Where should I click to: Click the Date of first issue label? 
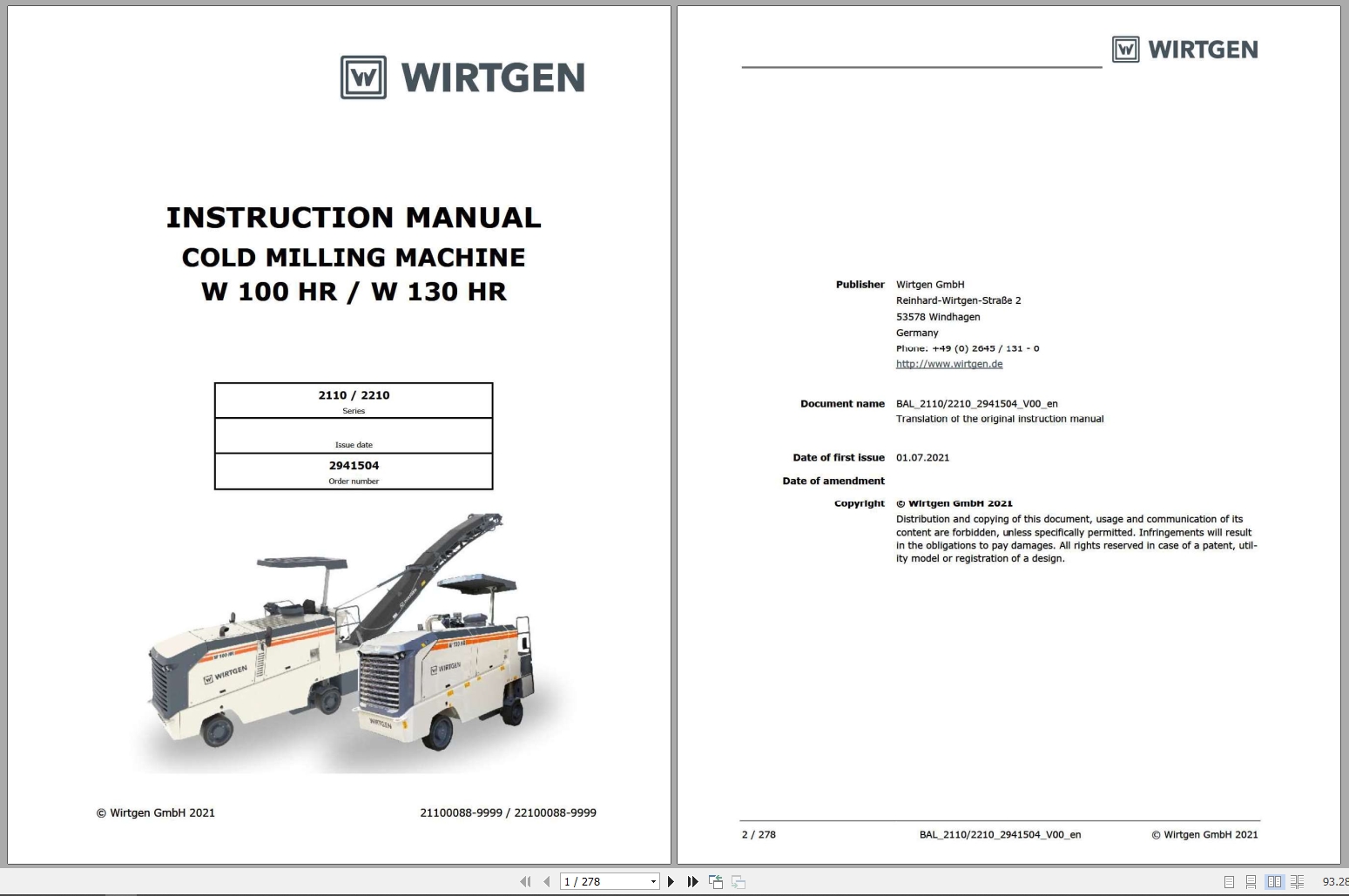839,458
